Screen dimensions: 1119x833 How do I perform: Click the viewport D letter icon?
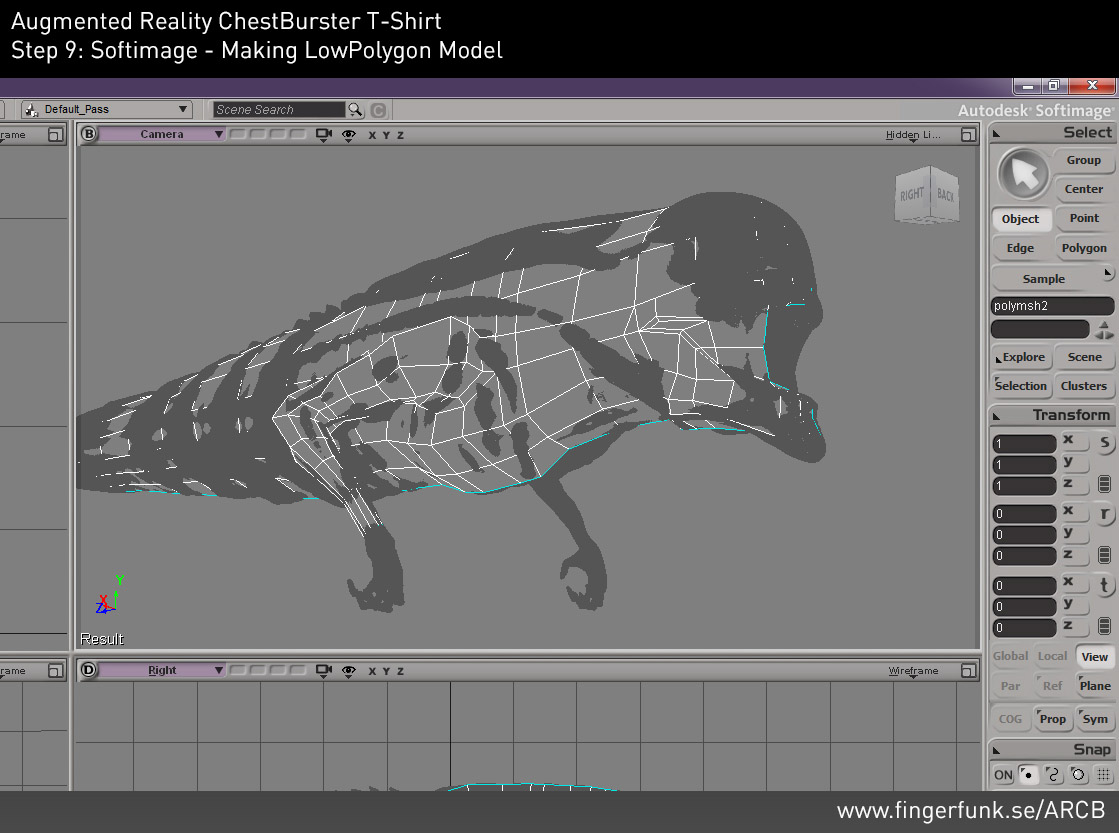88,670
